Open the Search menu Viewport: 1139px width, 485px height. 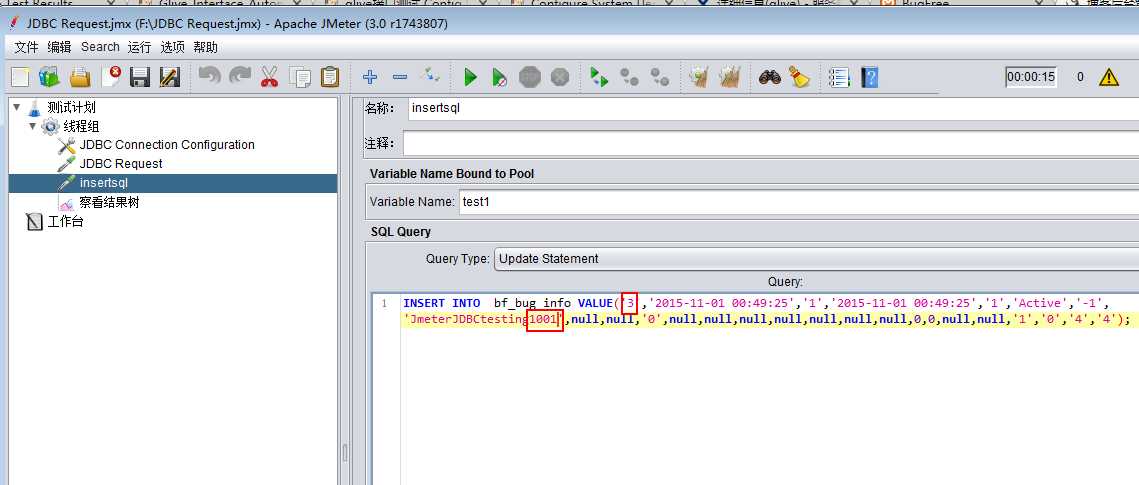(x=100, y=46)
